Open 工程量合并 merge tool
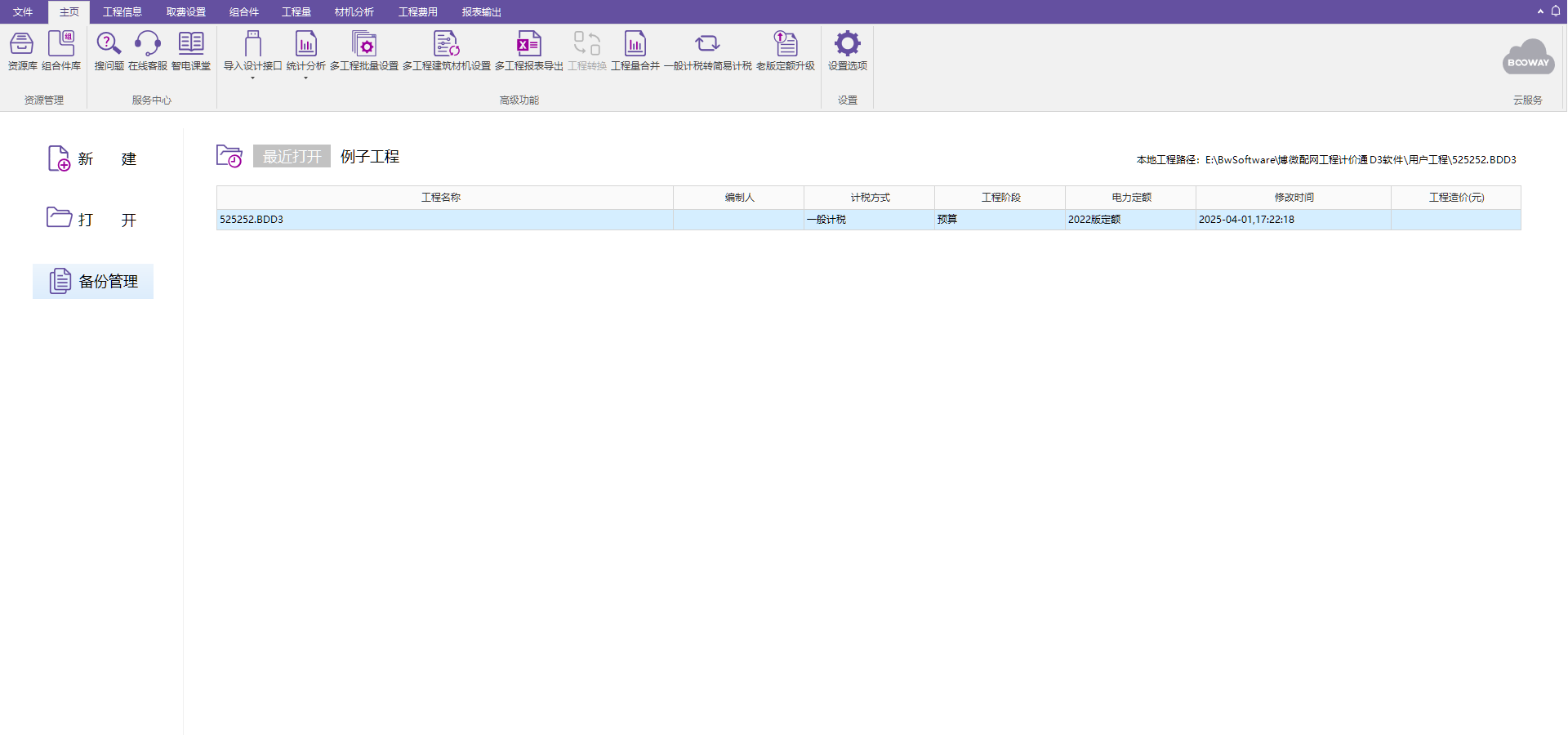Screen dimensions: 1568x735 coord(635,51)
